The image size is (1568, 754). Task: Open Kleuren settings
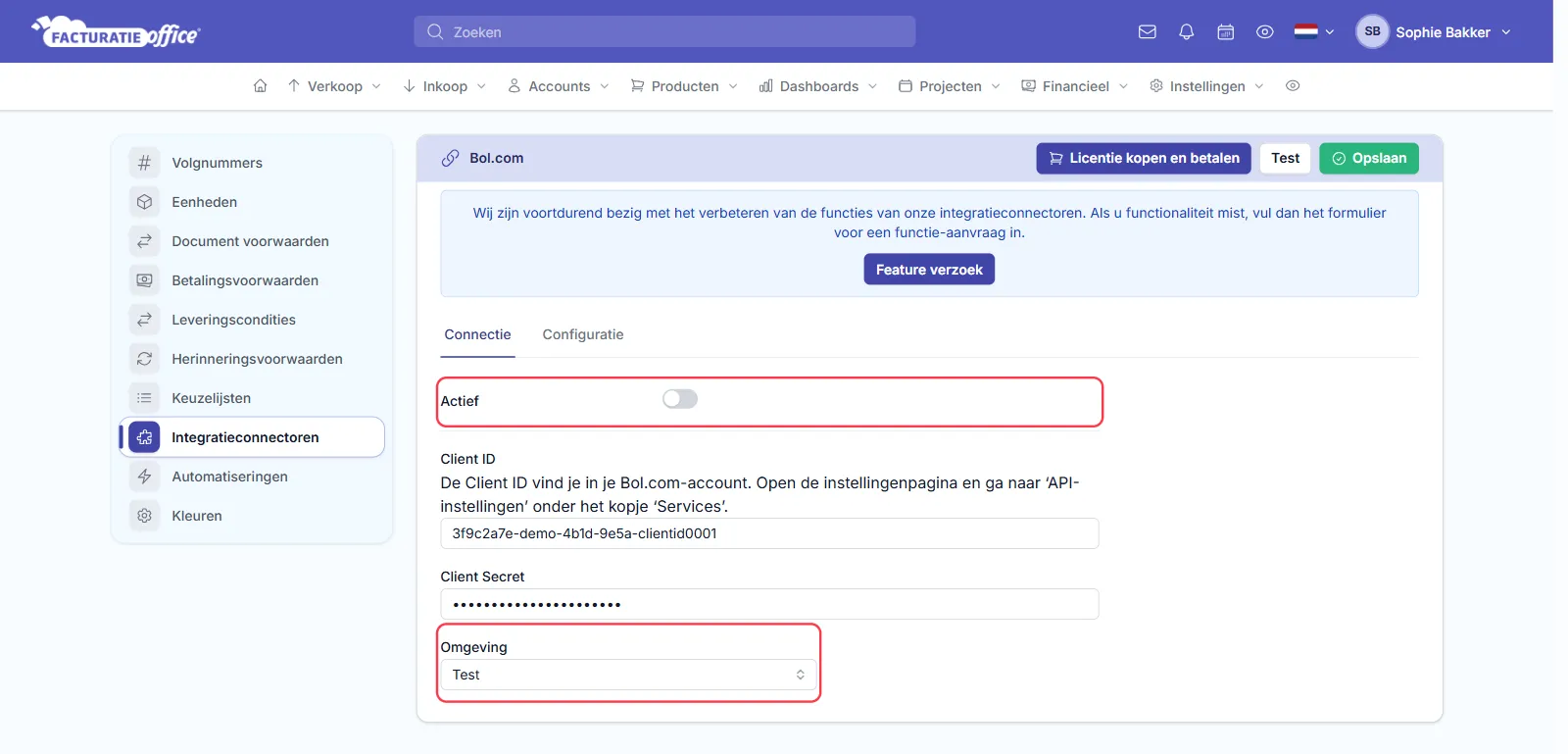click(253, 516)
